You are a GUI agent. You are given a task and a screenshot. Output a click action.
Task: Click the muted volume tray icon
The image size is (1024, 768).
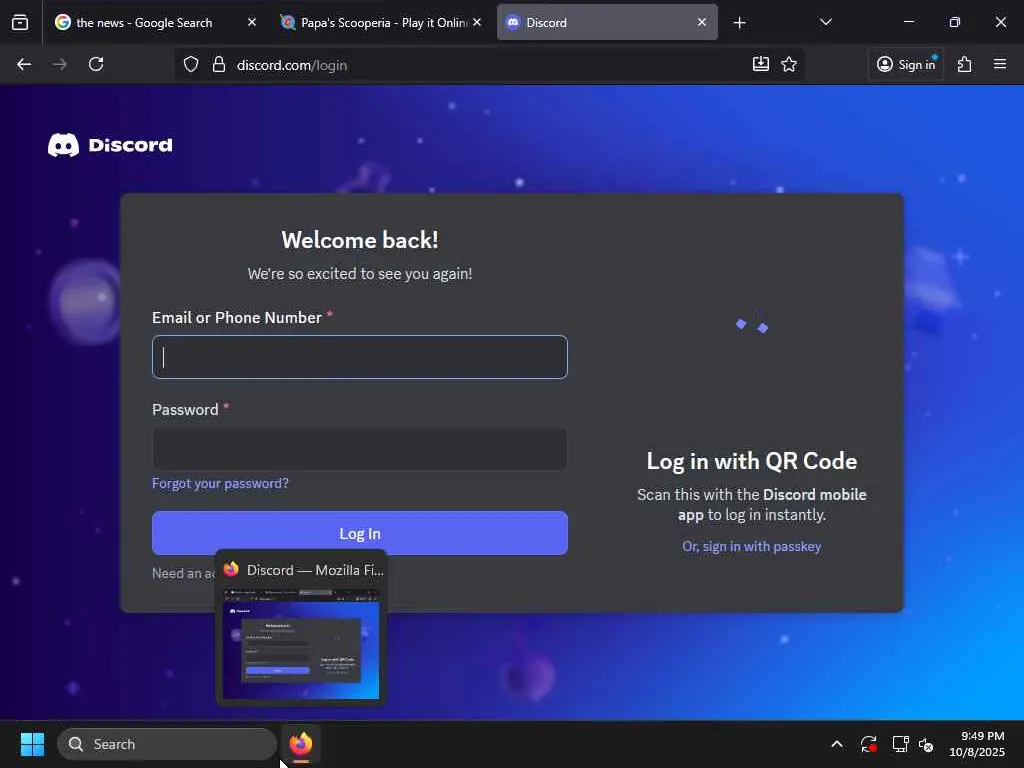point(926,744)
